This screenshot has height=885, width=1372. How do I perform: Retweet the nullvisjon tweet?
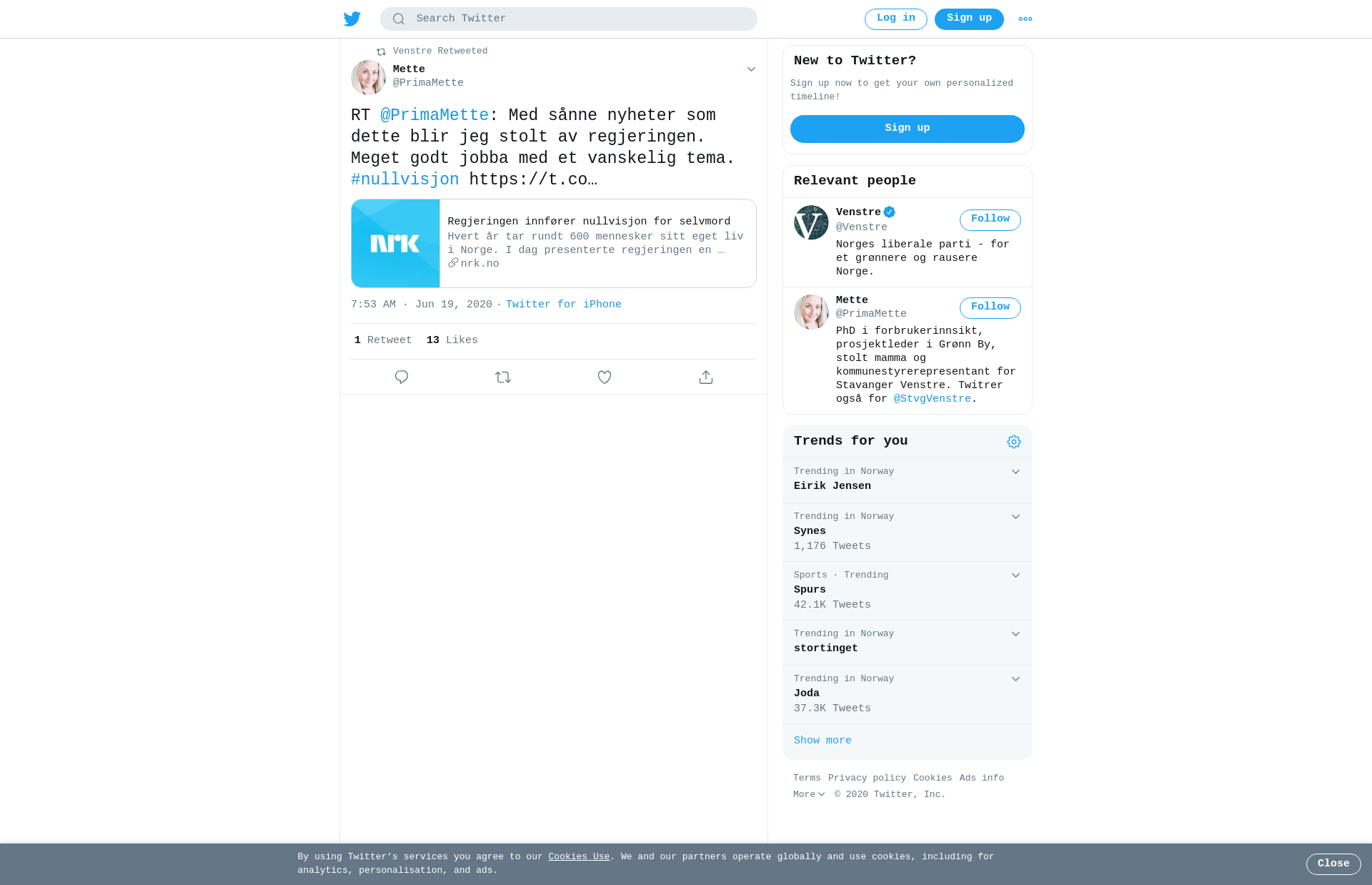[x=503, y=377]
